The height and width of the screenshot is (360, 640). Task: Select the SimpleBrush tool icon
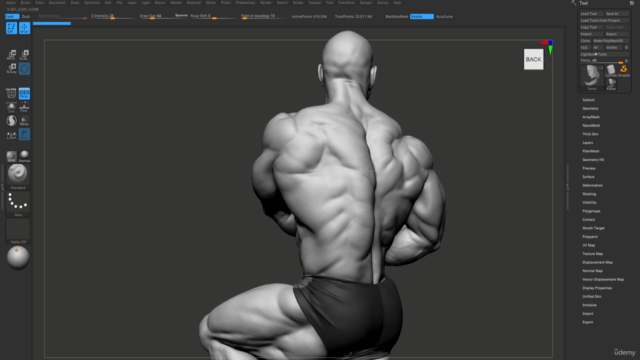point(624,70)
